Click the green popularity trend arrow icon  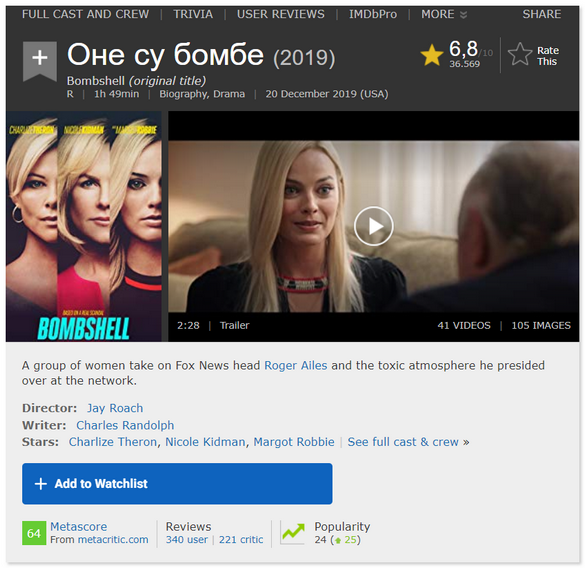click(x=293, y=533)
